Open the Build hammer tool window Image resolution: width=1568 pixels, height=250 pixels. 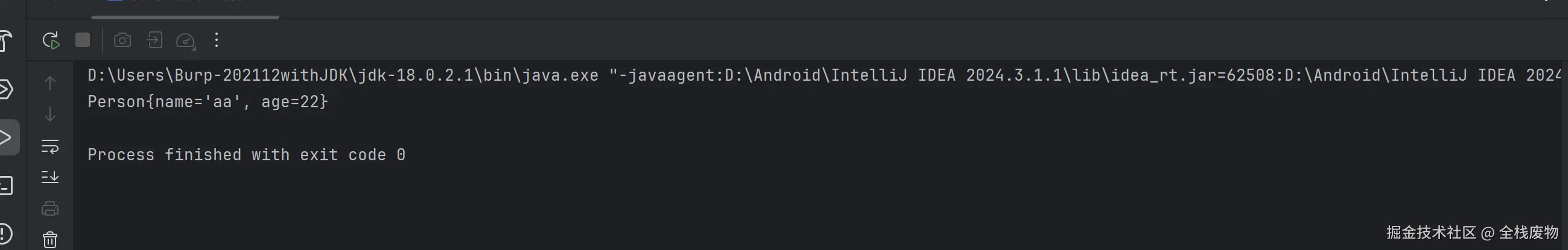click(6, 41)
